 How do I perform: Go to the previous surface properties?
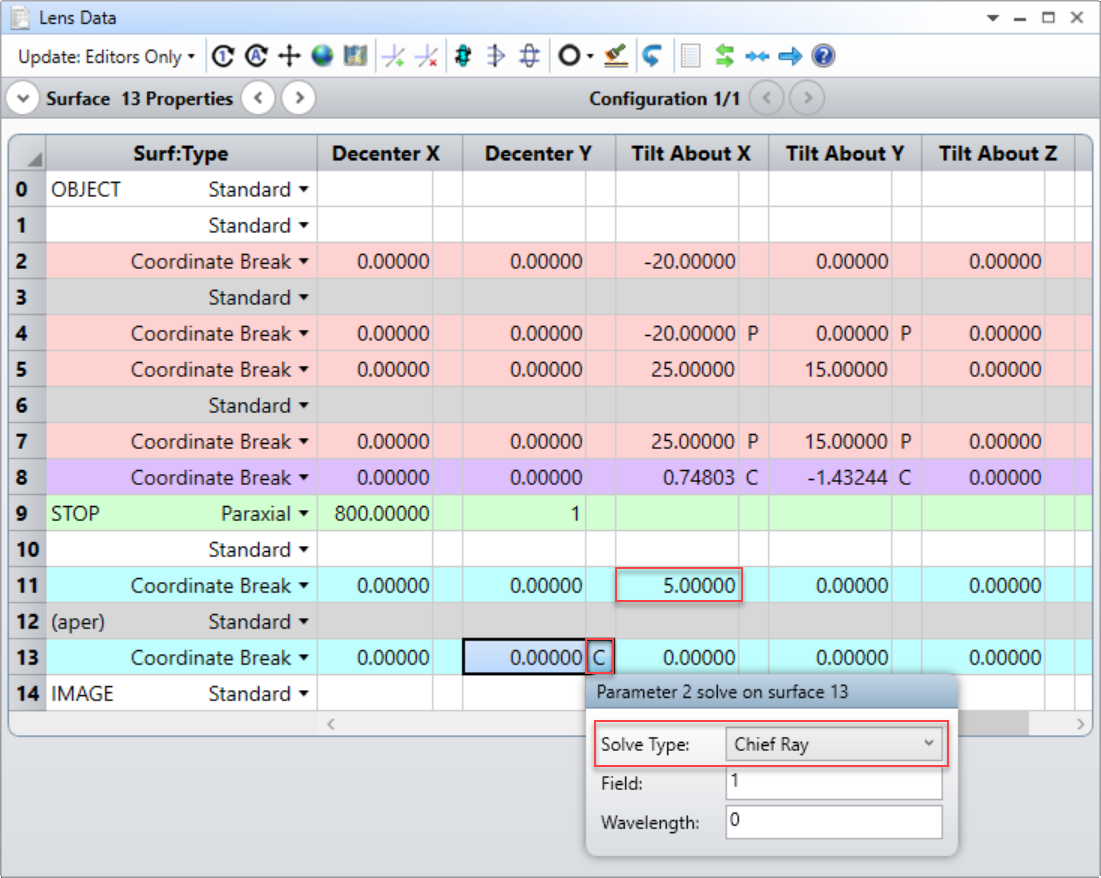(x=258, y=98)
